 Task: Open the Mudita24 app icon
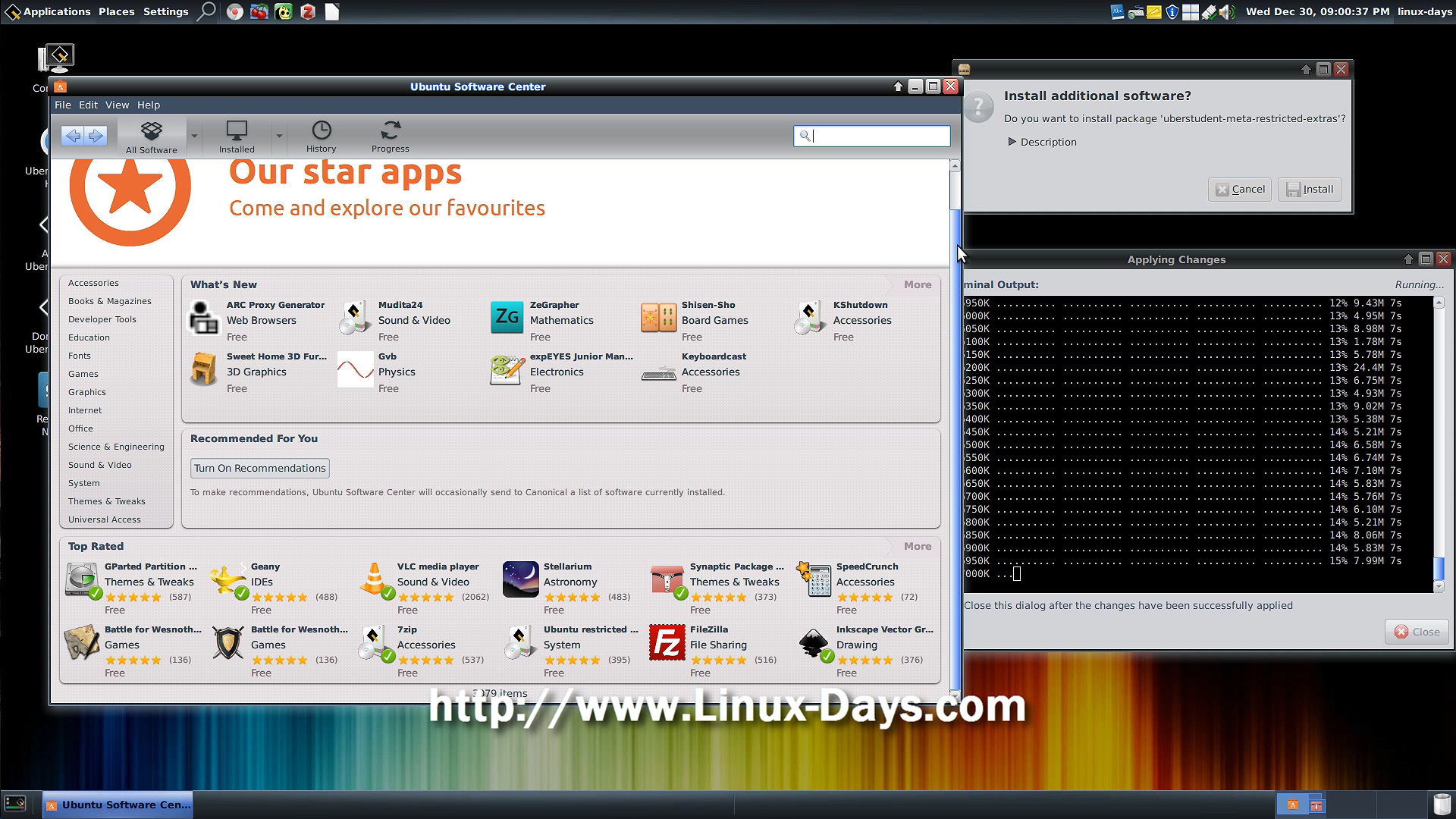point(355,318)
